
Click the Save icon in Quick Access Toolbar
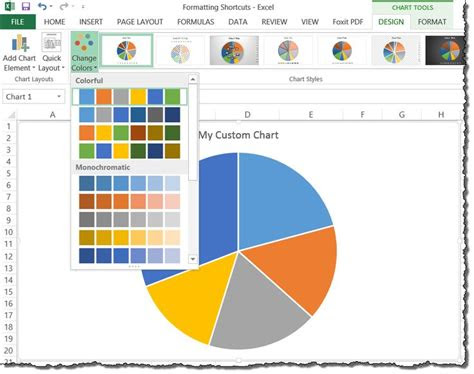25,6
